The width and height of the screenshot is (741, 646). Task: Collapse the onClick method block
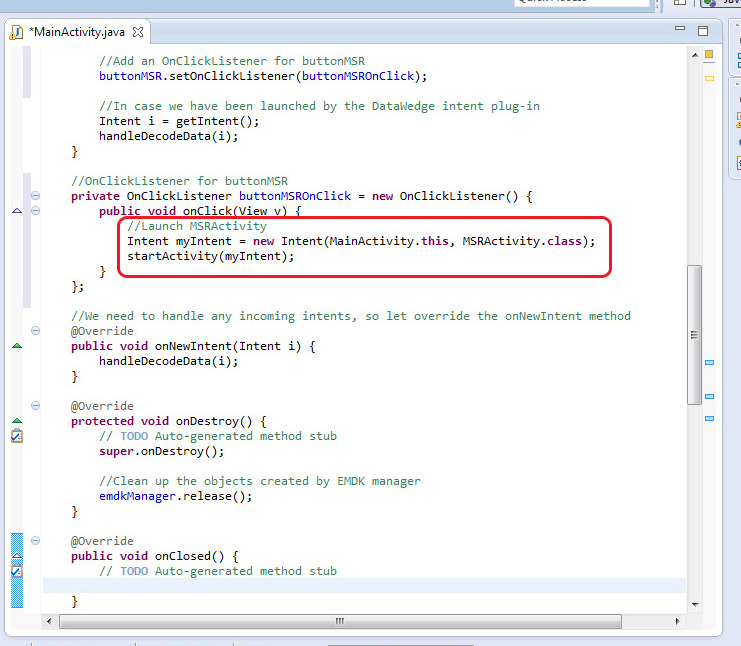click(36, 211)
